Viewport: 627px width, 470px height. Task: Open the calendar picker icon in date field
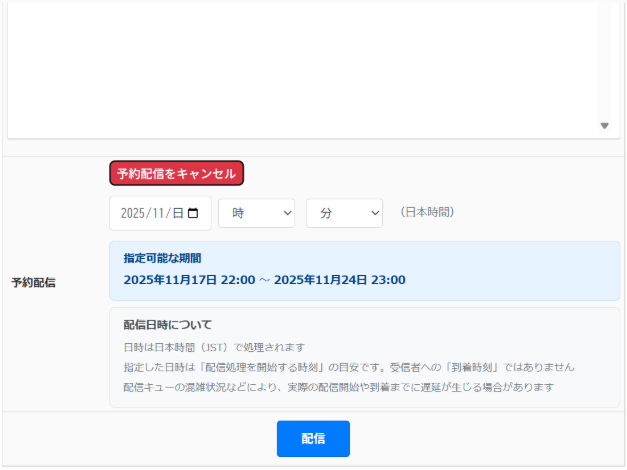(x=193, y=213)
